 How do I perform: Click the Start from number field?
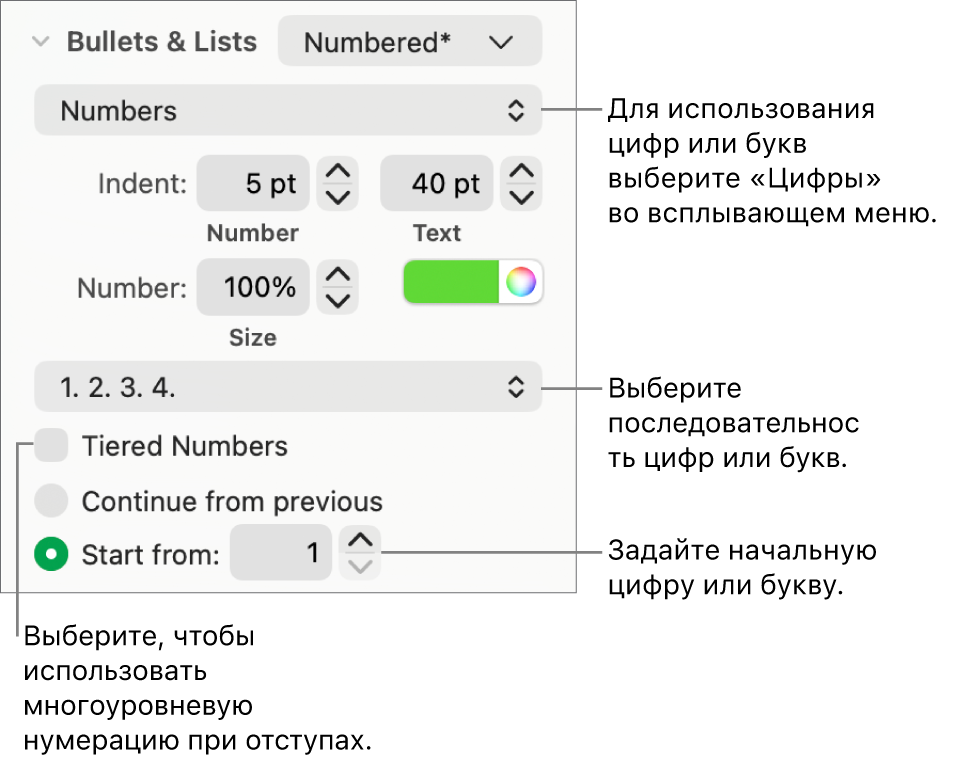[x=281, y=553]
